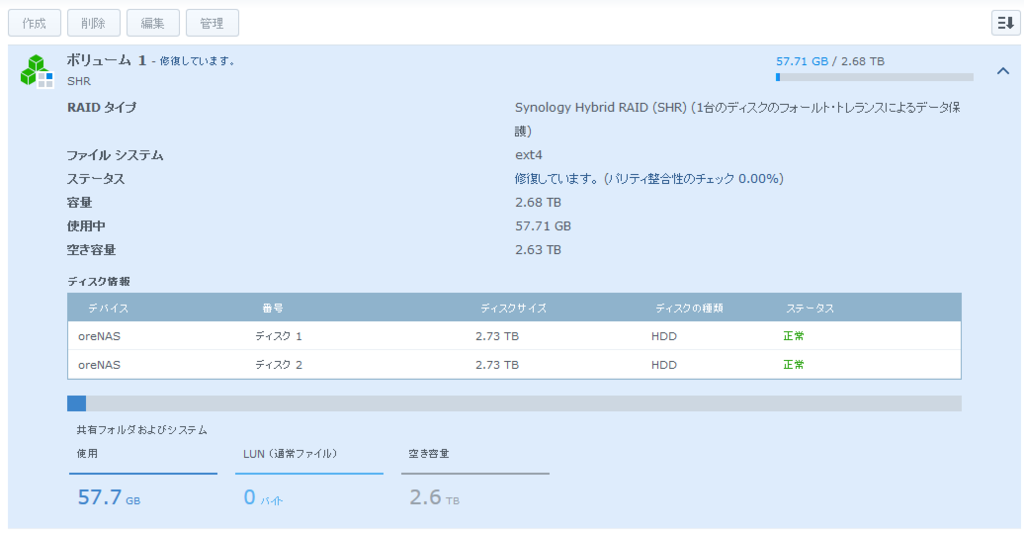This screenshot has height=533, width=1024.
Task: Click the 空き容量 2.6 TB legend item
Action: point(475,477)
